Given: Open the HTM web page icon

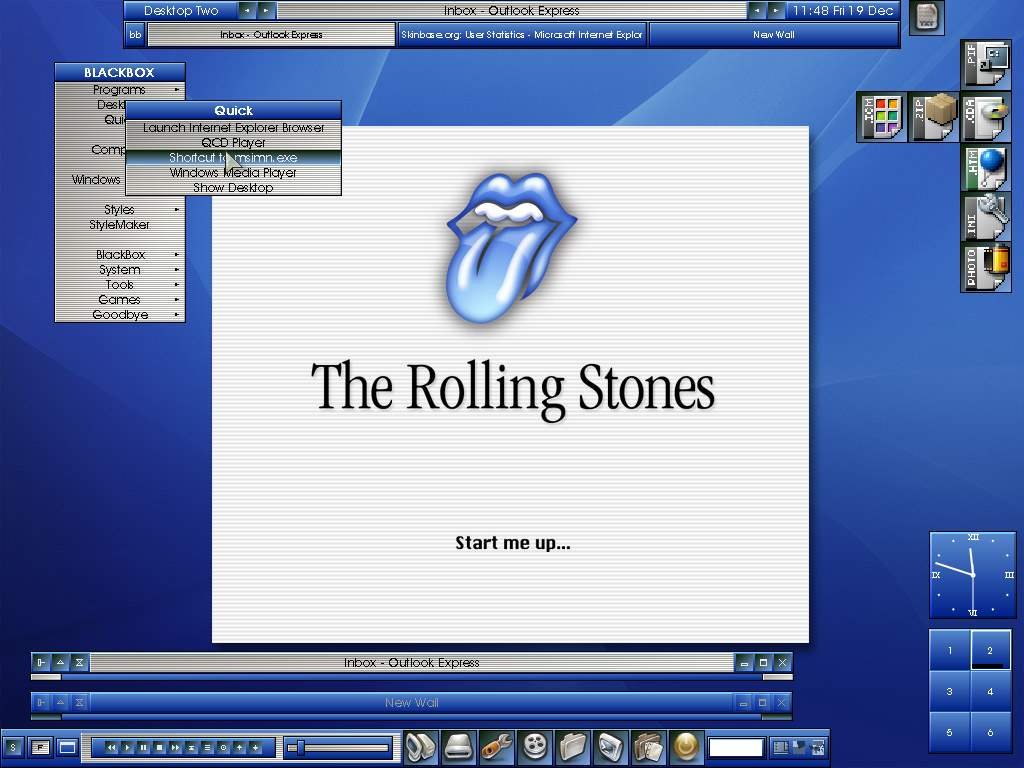Looking at the screenshot, I should pyautogui.click(x=986, y=168).
